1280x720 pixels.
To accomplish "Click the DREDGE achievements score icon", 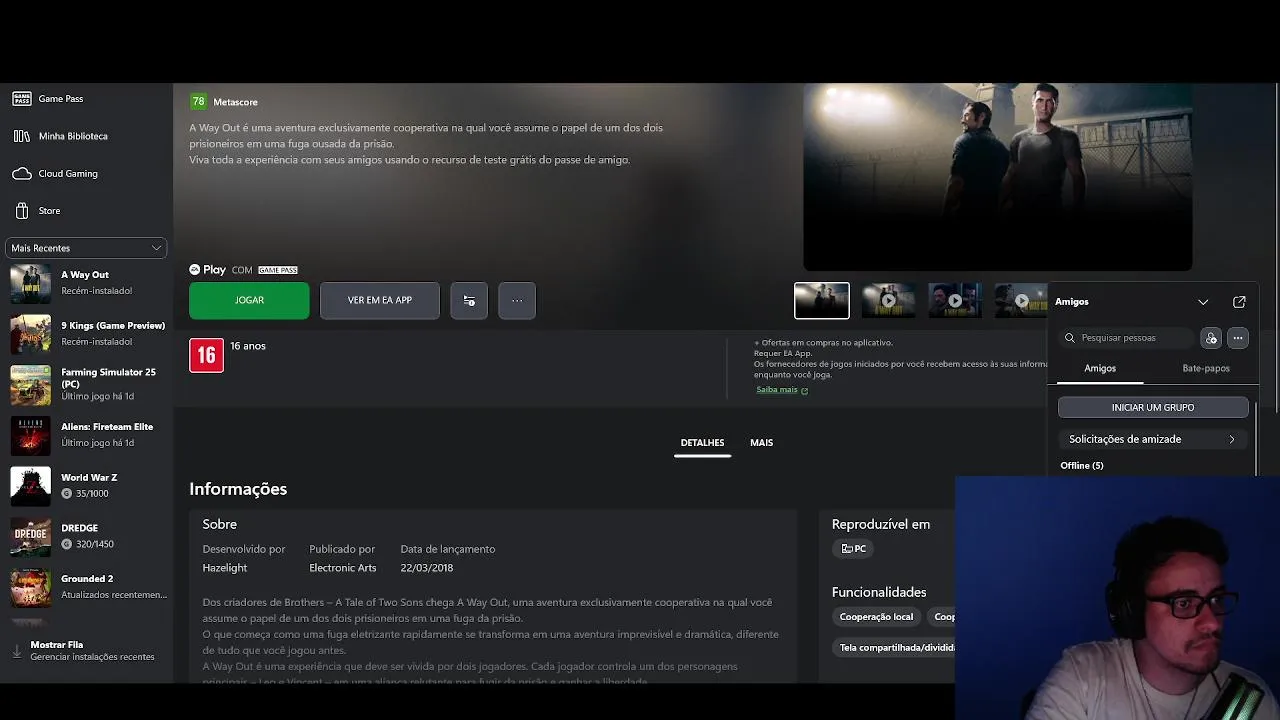I will 67,544.
